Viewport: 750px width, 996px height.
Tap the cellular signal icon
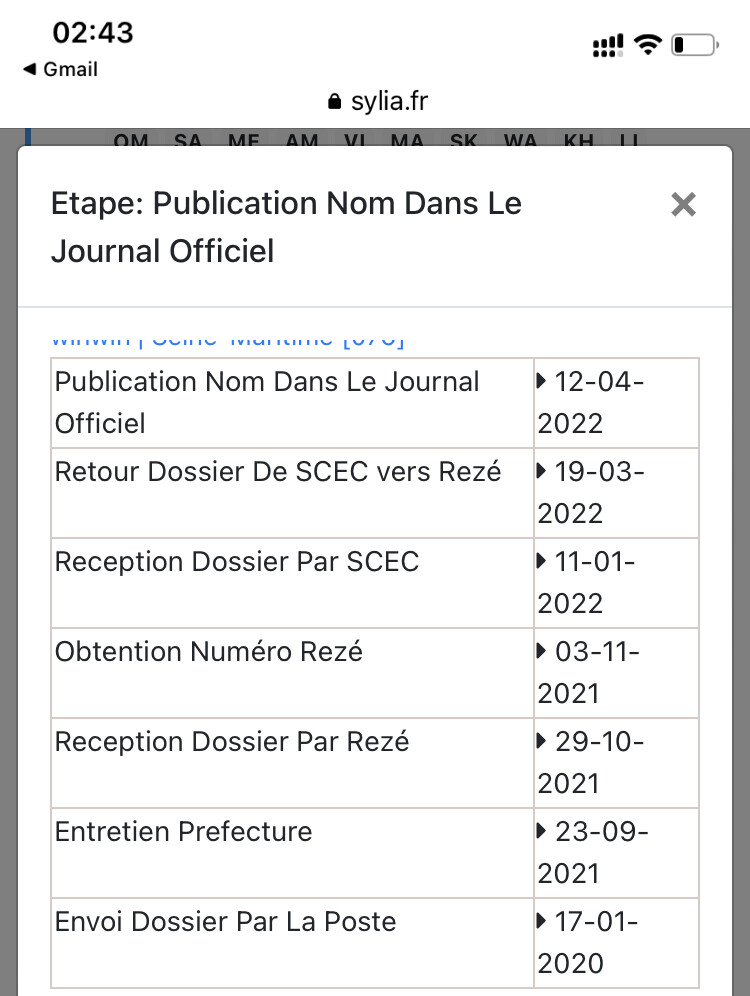(608, 45)
